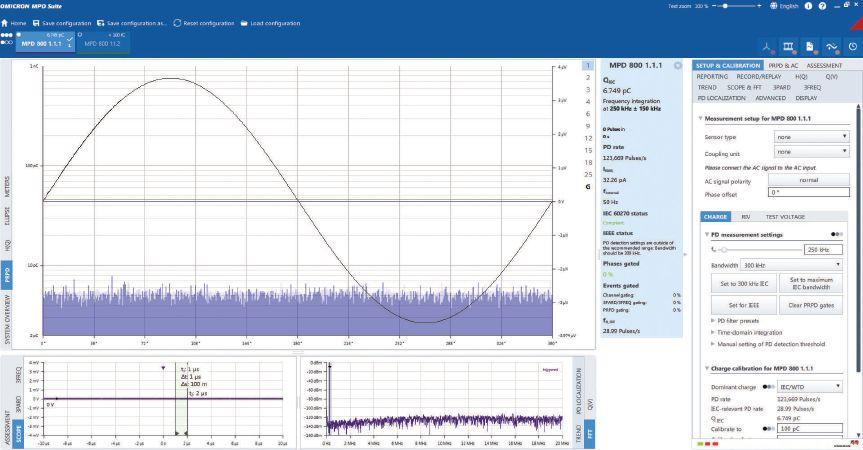Open the RECORD/REPLAY tab
Viewport: 863px width, 450px height.
758,76
